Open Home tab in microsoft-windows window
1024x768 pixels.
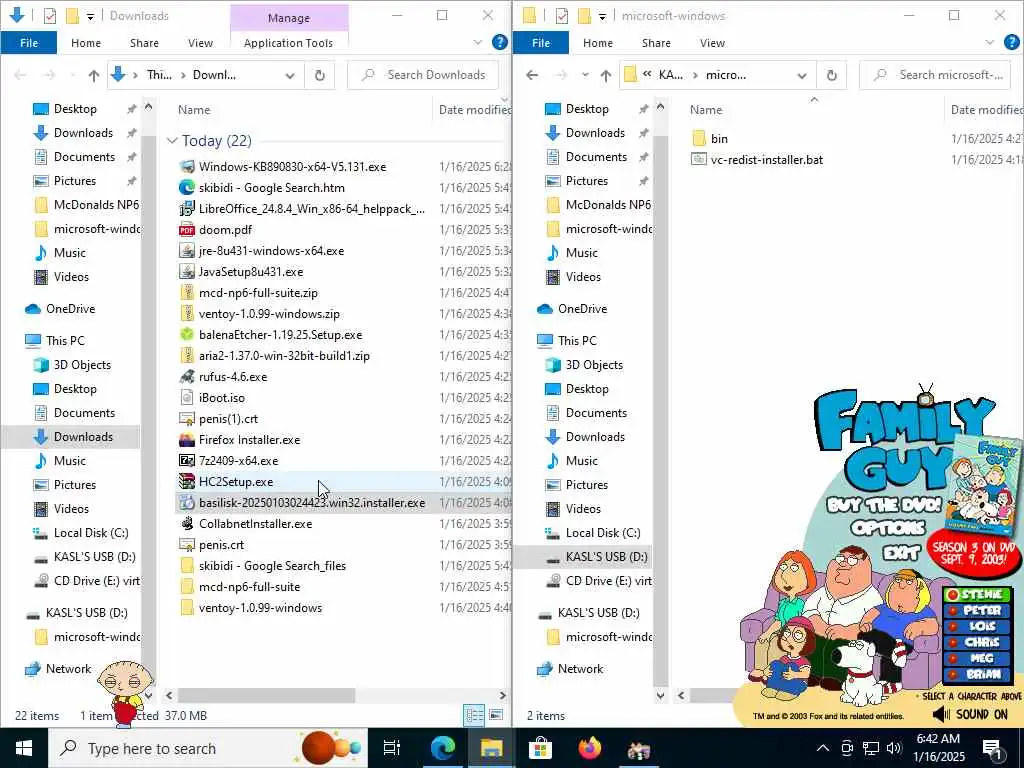coord(598,42)
